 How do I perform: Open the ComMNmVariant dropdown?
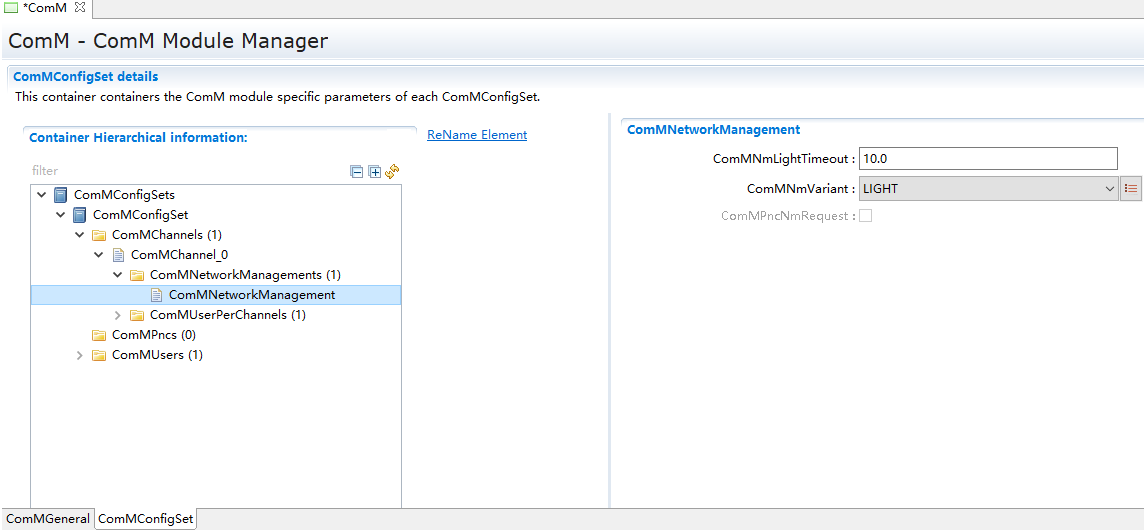[x=988, y=189]
